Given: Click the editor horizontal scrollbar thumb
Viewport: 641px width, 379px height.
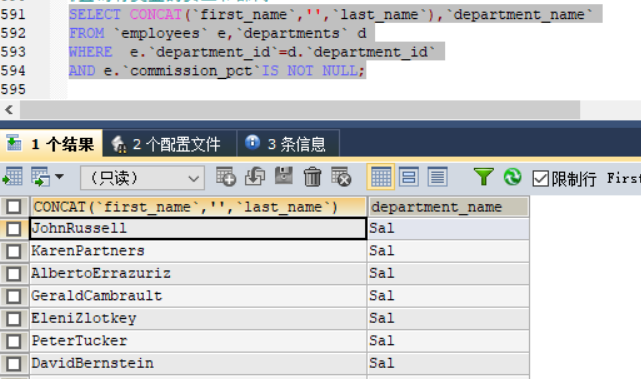Looking at the screenshot, I should tap(300, 110).
